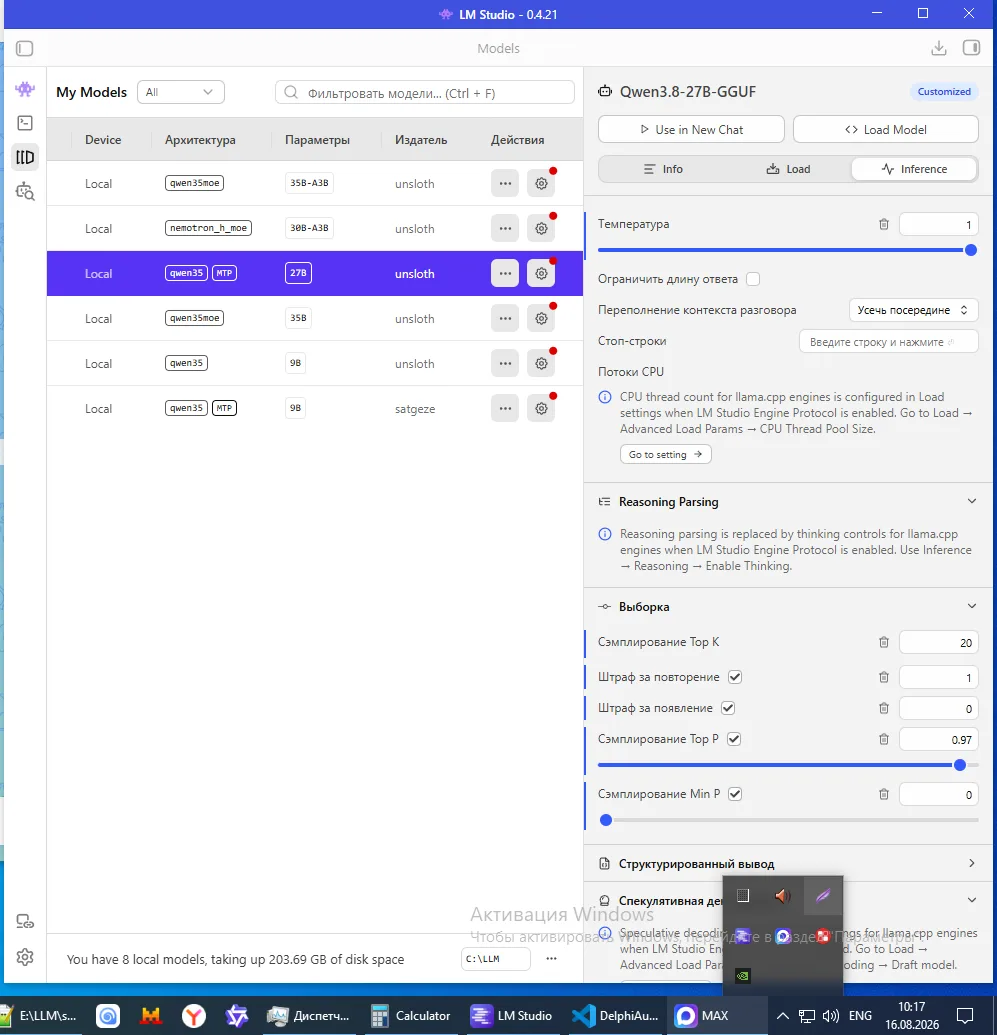Toggle Штраф за появление checkbox
This screenshot has height=1035, width=997.
(x=728, y=708)
